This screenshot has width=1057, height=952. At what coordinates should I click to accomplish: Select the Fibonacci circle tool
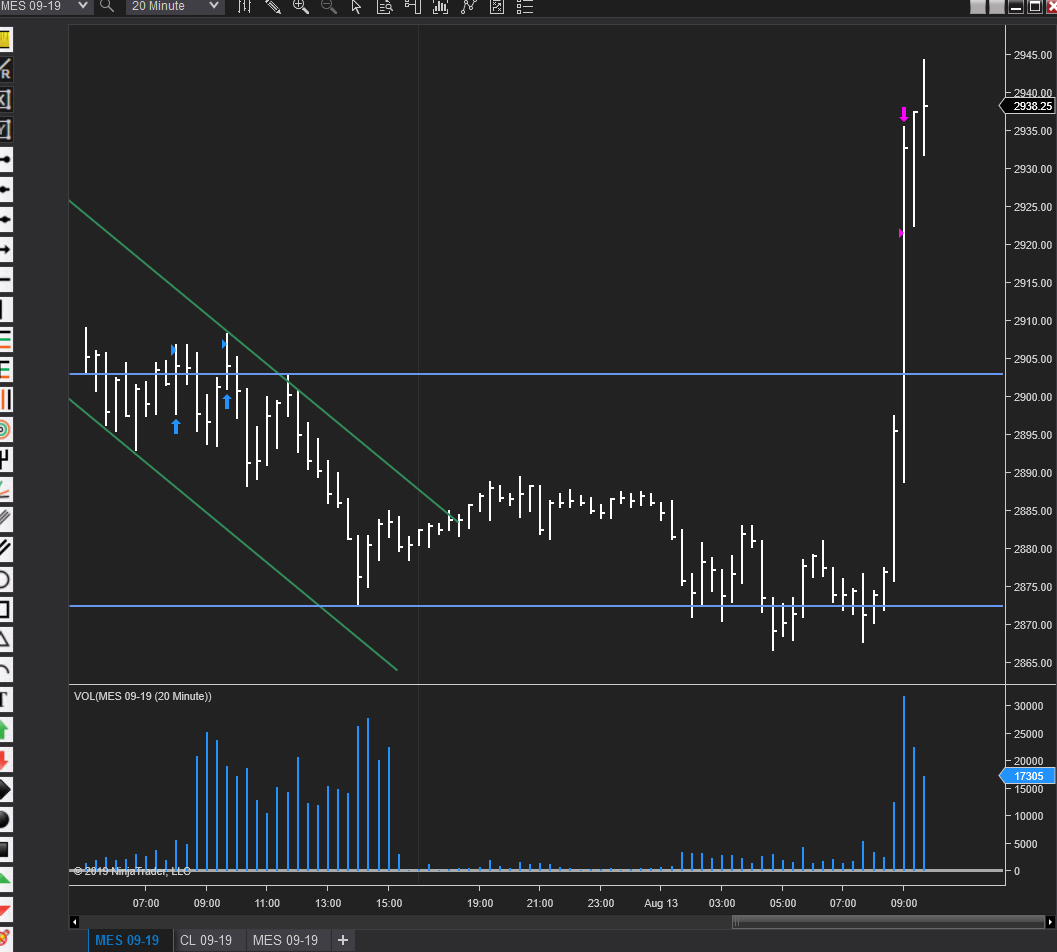coord(5,429)
